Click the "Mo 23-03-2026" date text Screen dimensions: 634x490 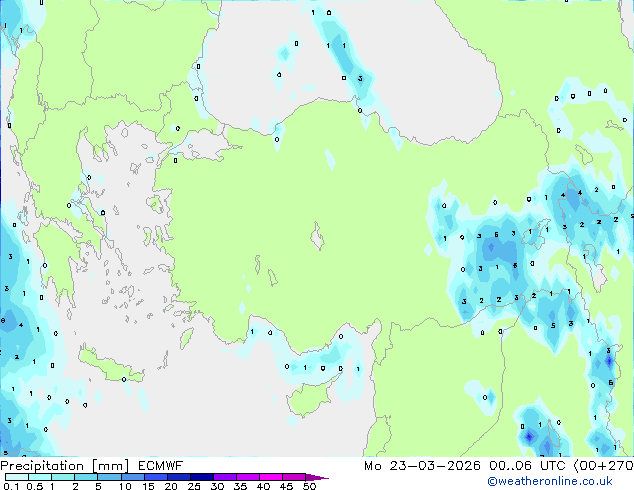click(422, 466)
